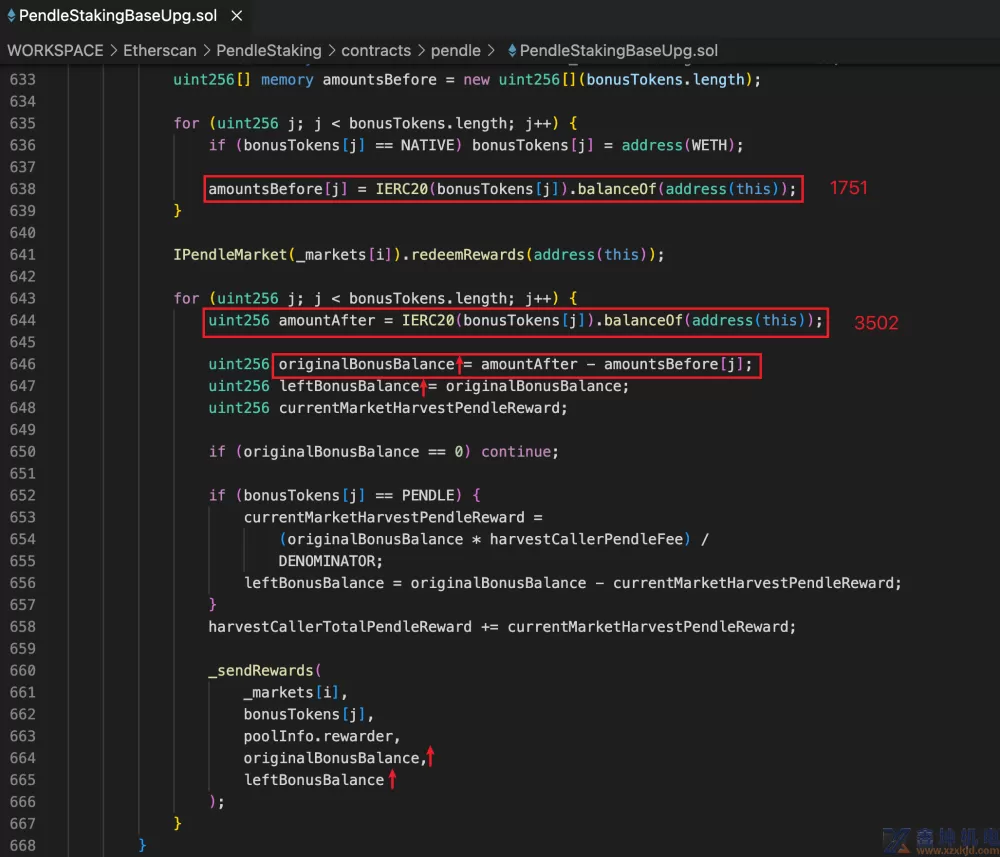
Task: Click 'WETH' in address(WETH) on line 636
Action: coord(709,145)
